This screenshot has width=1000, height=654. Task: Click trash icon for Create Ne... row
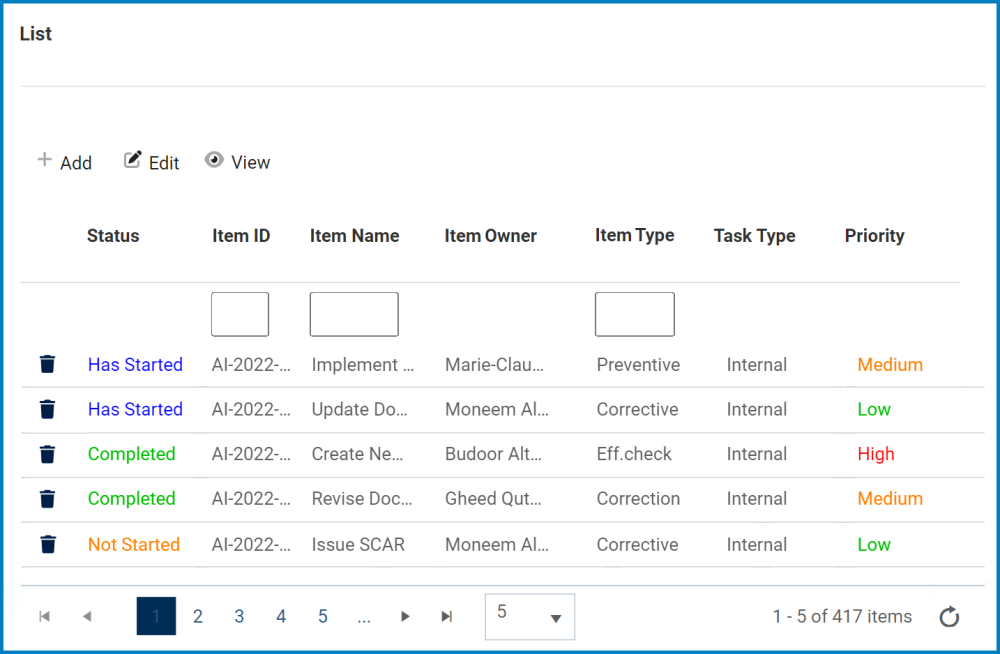tap(47, 454)
